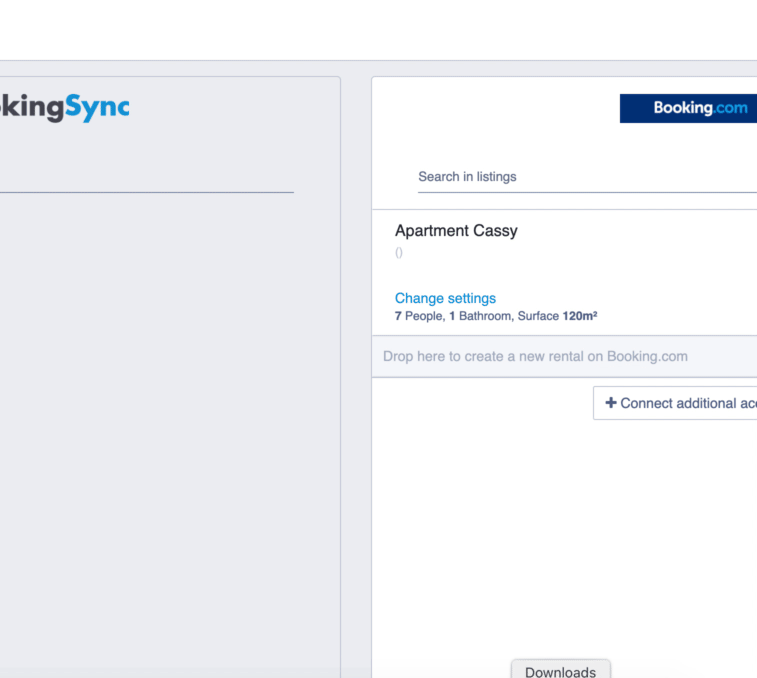Click the 1 Bathroom detail text
The image size is (757, 678).
tap(480, 316)
